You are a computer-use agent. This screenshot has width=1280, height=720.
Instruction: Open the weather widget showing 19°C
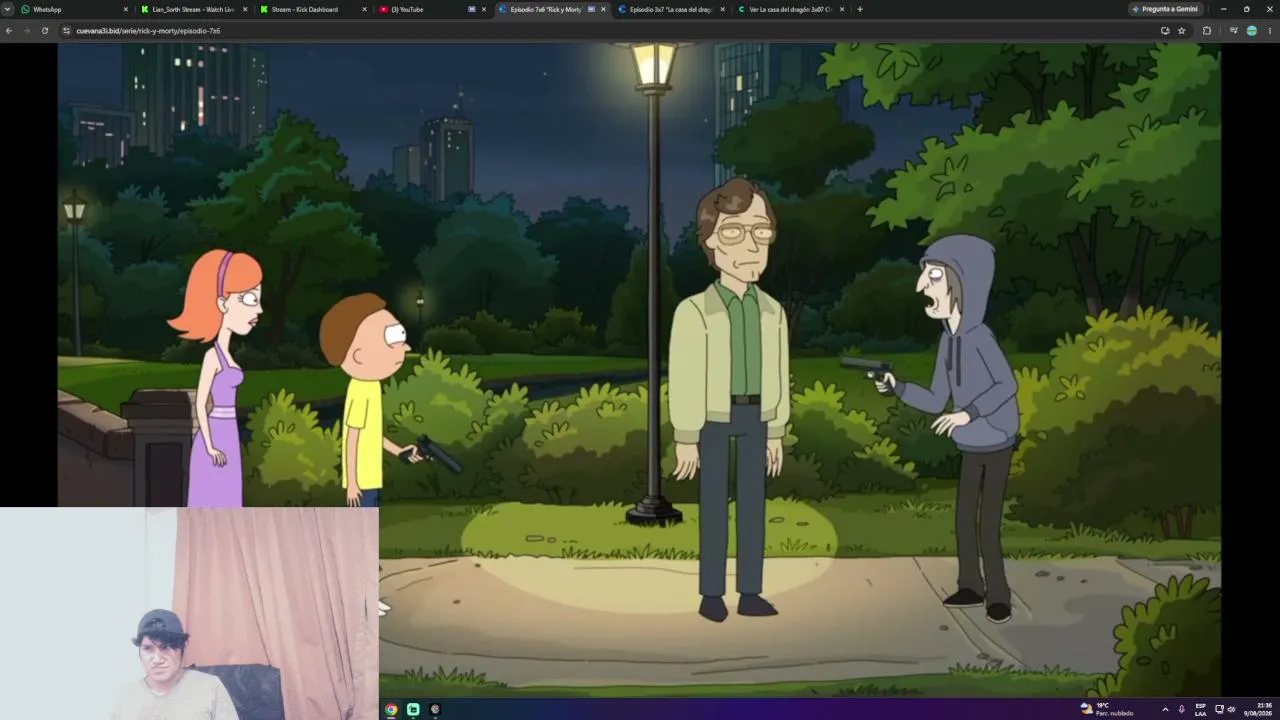[x=1106, y=709]
